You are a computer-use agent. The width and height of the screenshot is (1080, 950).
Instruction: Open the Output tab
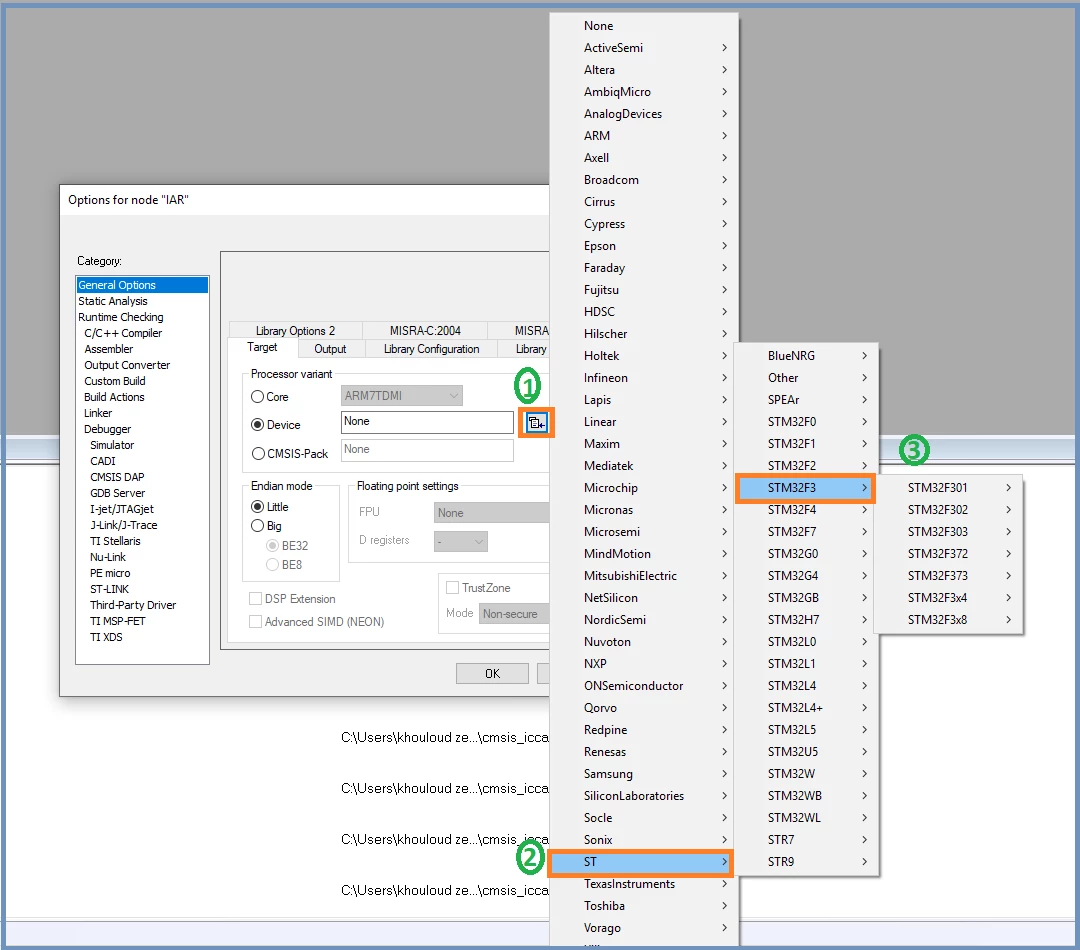point(330,349)
